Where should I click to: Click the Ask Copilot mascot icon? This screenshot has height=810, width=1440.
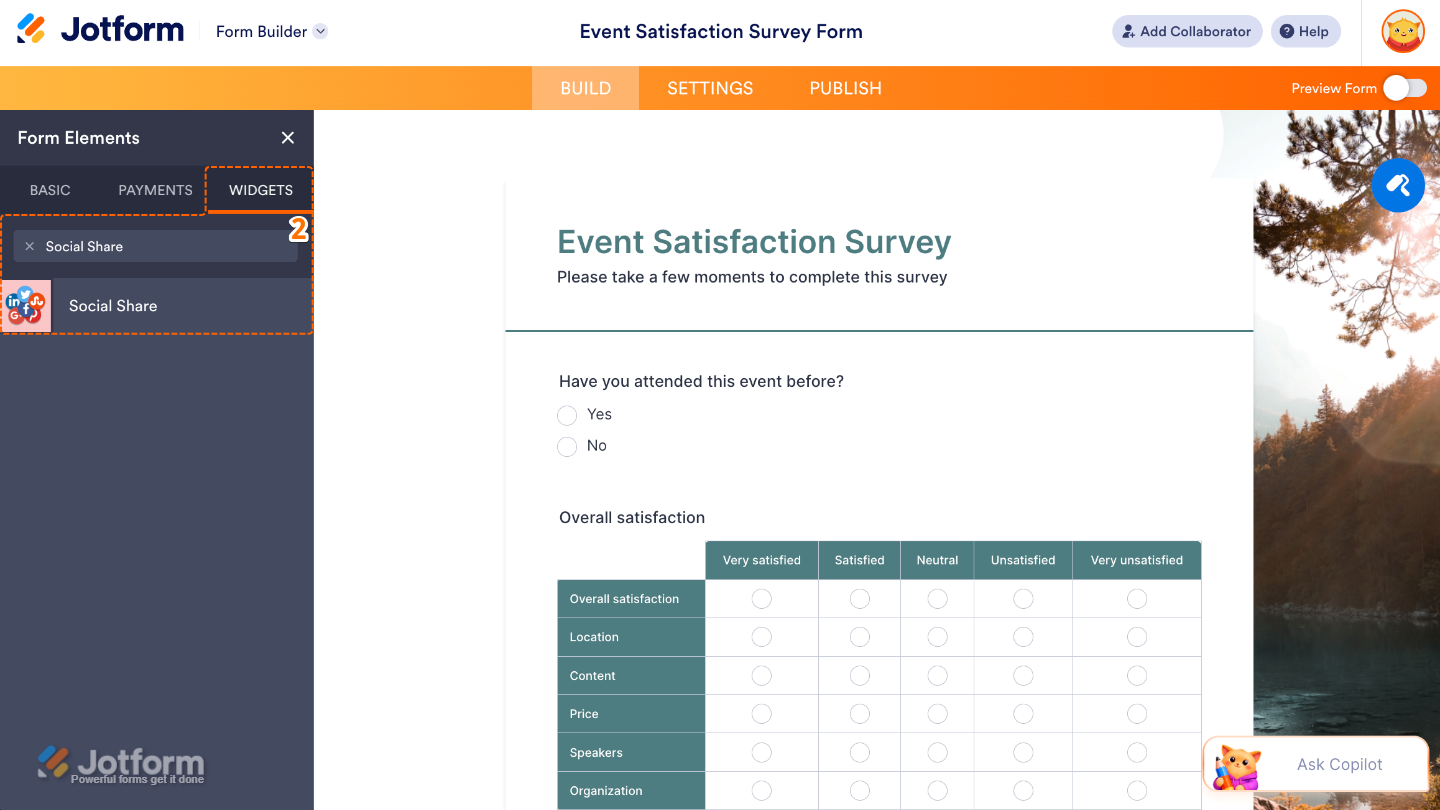pos(1236,767)
